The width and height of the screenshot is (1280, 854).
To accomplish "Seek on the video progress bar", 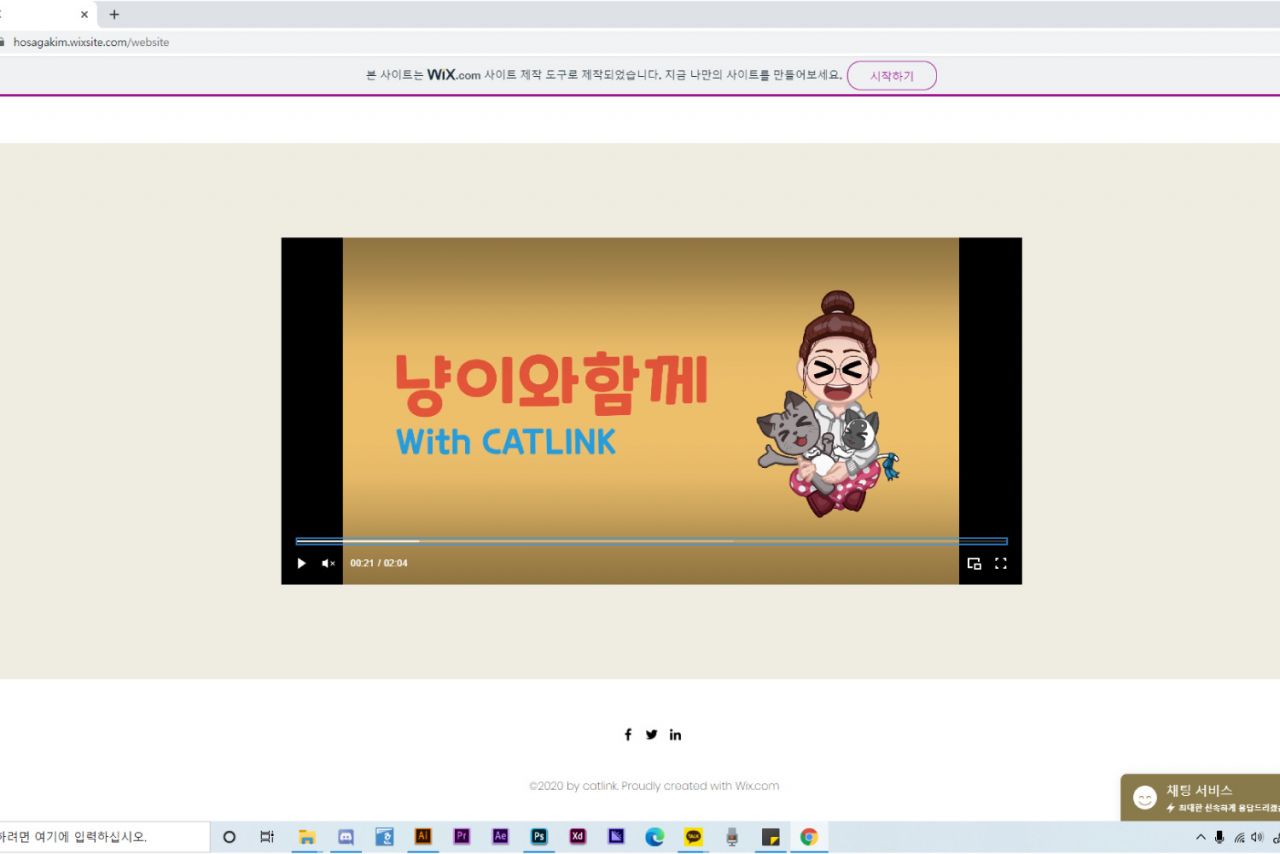I will pyautogui.click(x=651, y=541).
